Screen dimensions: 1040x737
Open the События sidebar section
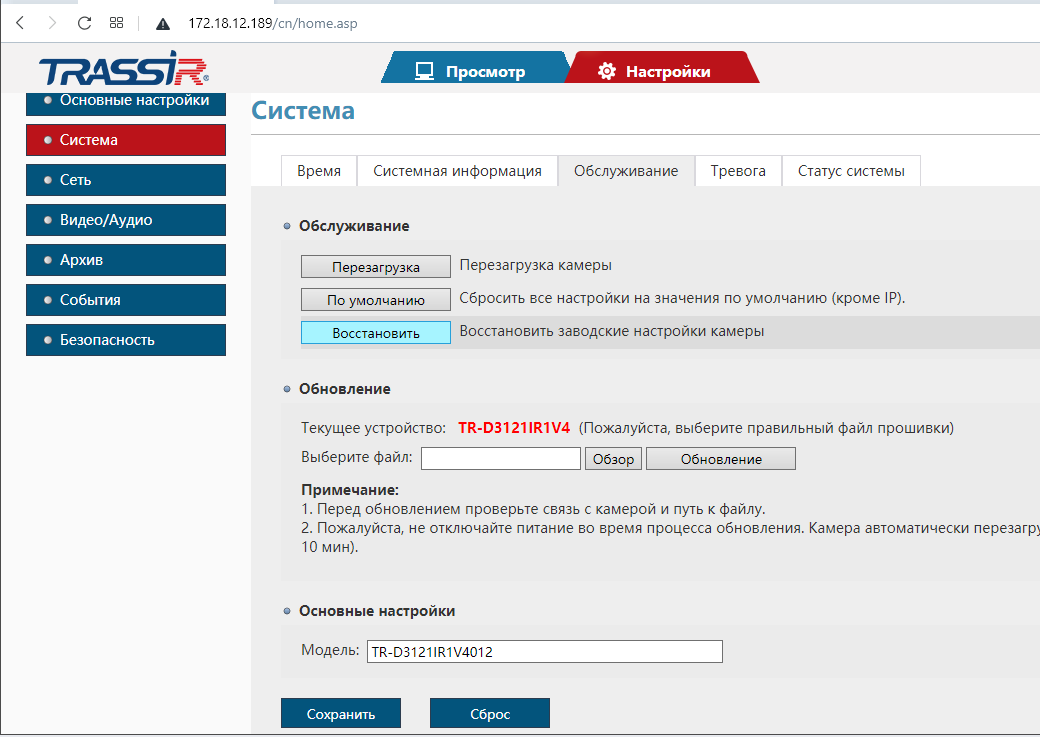click(x=126, y=300)
